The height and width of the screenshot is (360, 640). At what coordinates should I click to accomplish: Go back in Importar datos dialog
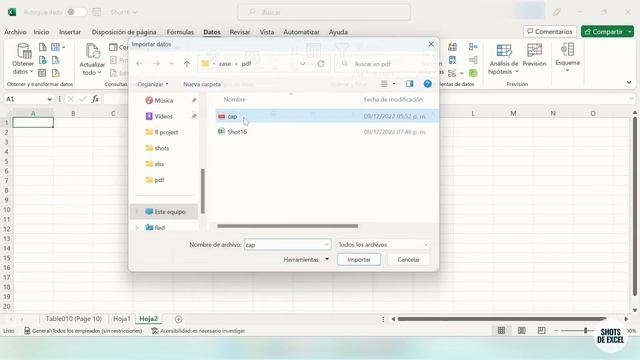(x=139, y=64)
